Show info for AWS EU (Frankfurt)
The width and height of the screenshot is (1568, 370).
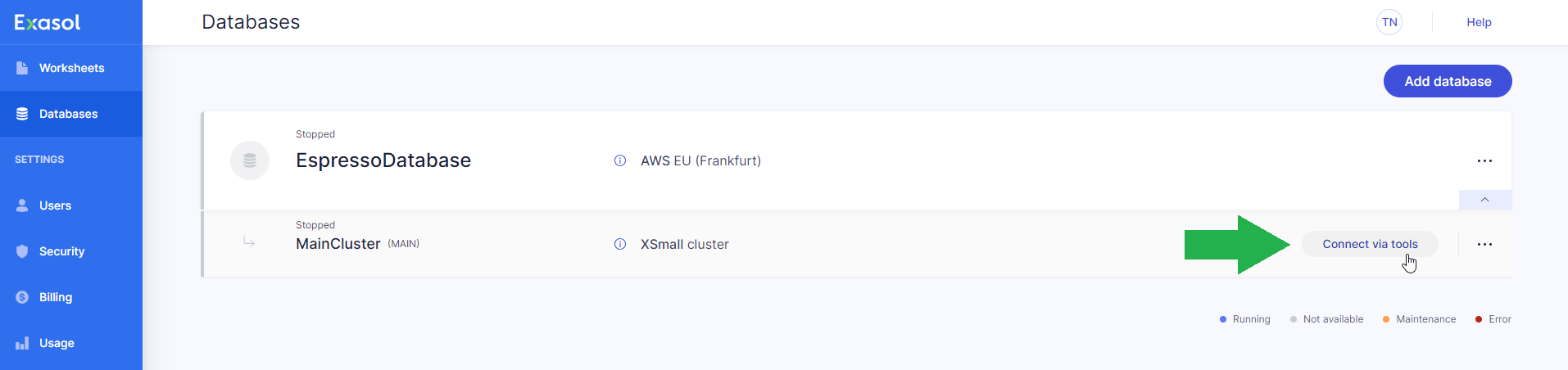(620, 160)
